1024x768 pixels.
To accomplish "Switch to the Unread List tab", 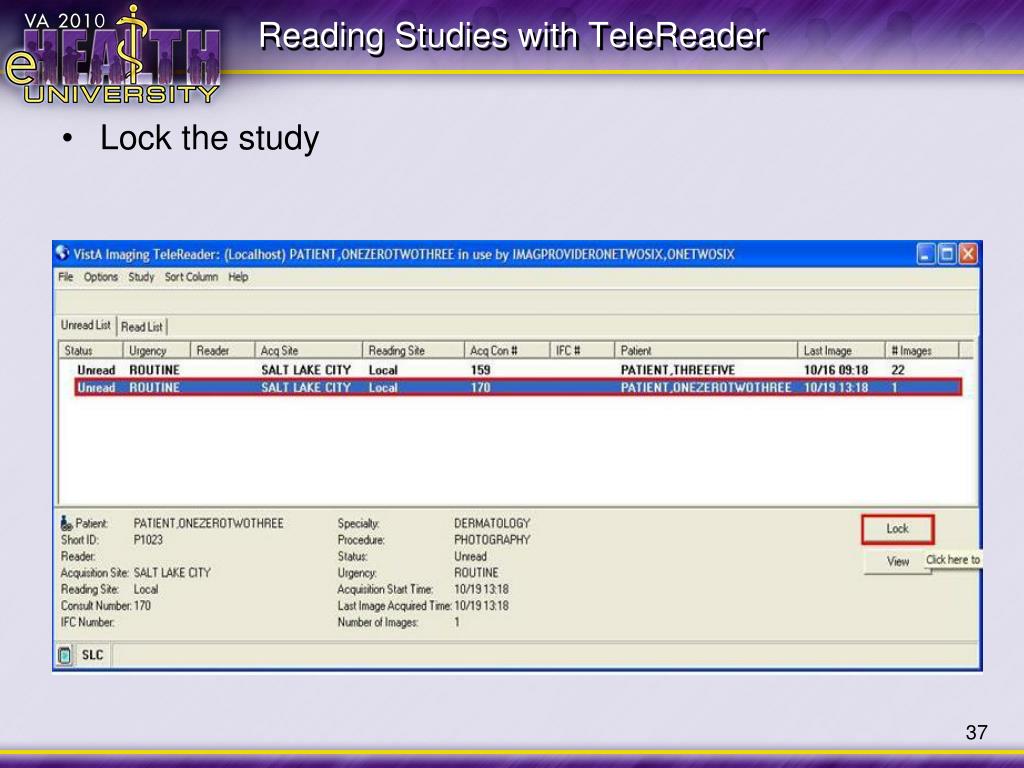I will (x=86, y=325).
